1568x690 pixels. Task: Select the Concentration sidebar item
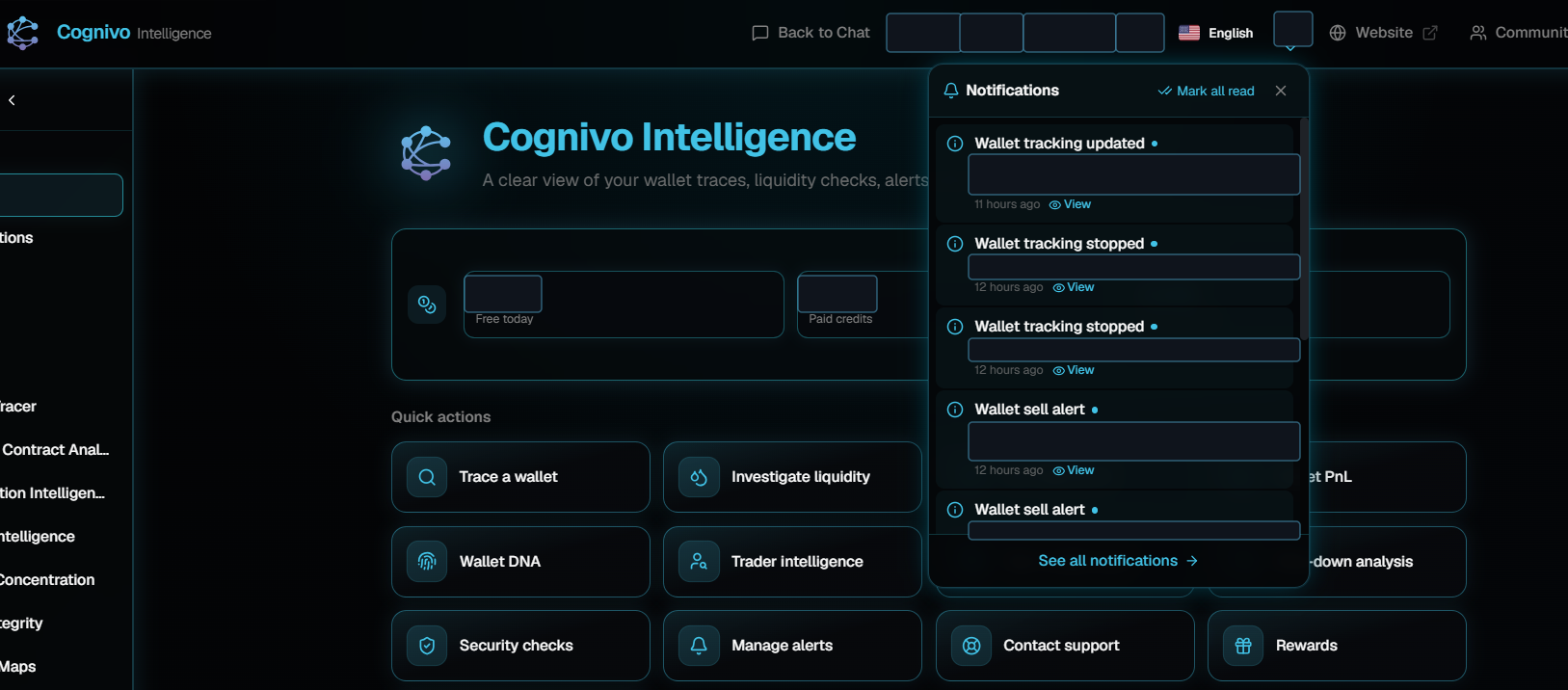[x=48, y=580]
